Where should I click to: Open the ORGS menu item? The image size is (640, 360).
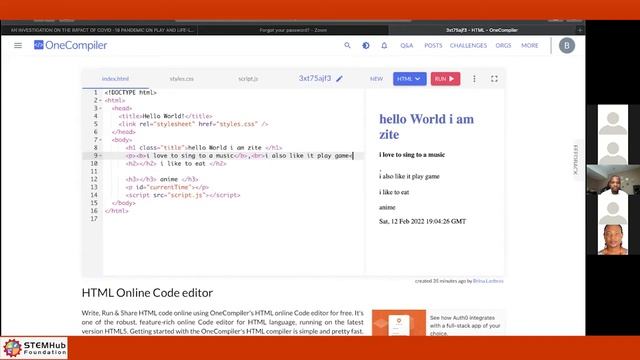(x=503, y=45)
